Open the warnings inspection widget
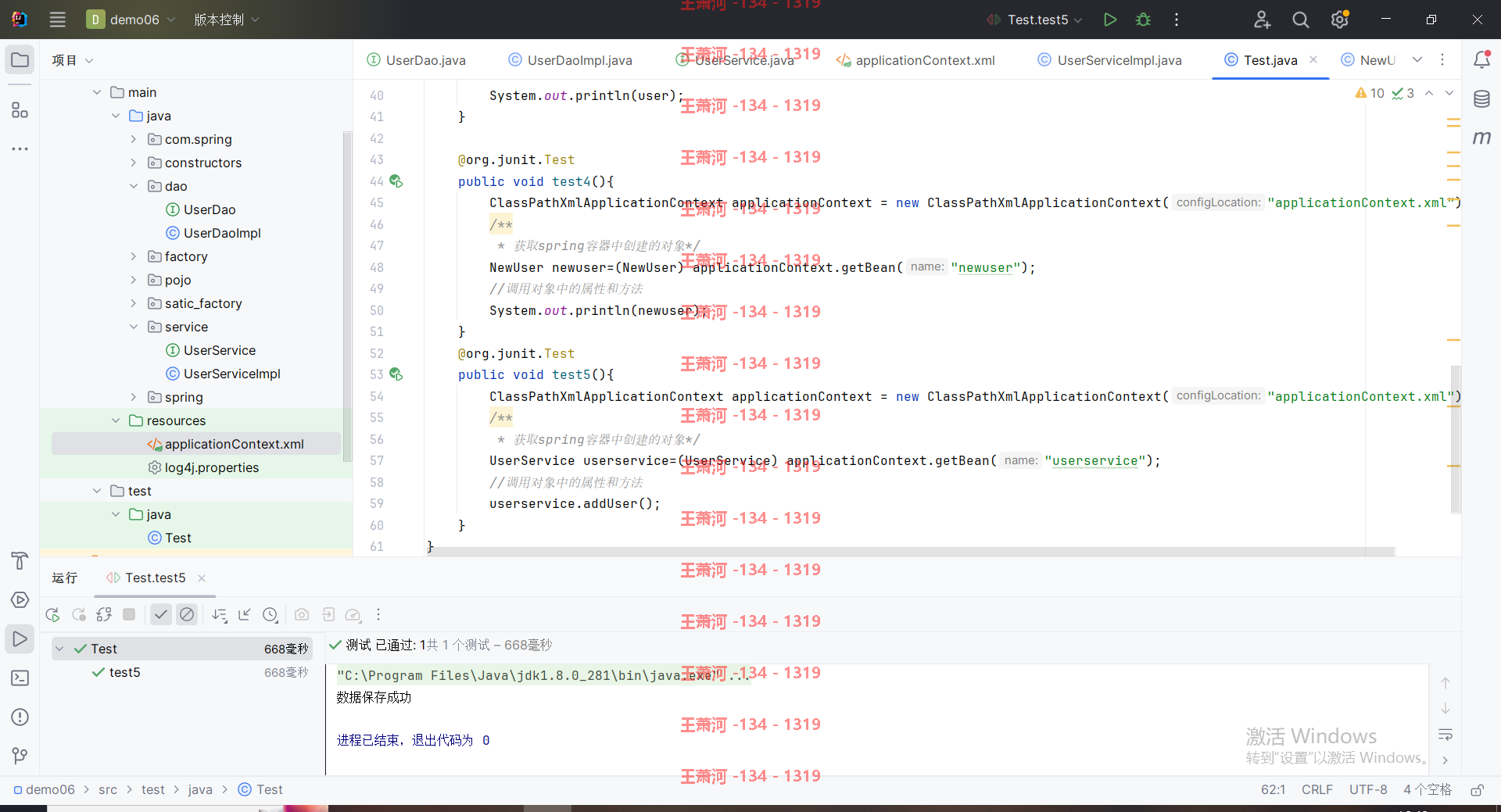This screenshot has width=1501, height=812. (1385, 93)
